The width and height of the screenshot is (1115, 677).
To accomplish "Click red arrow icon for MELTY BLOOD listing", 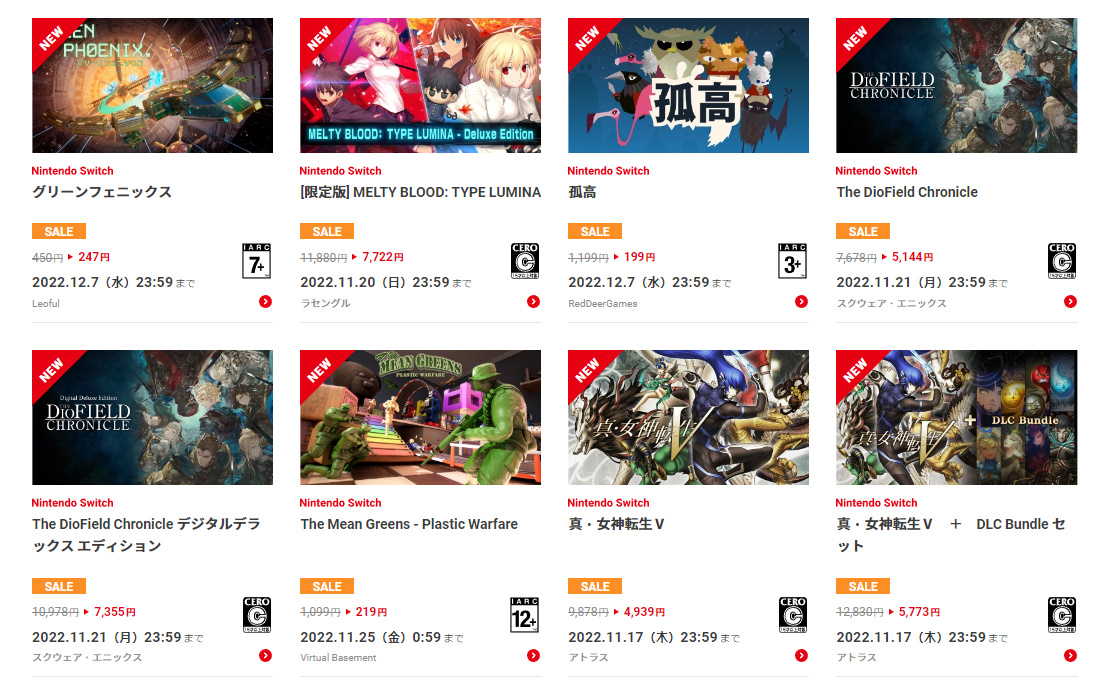I will point(533,302).
